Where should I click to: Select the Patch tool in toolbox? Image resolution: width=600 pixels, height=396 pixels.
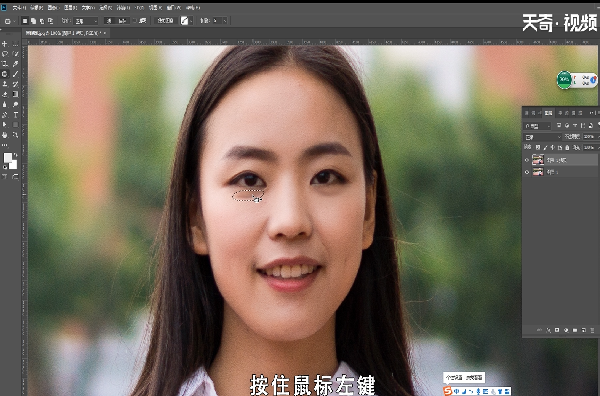click(5, 74)
